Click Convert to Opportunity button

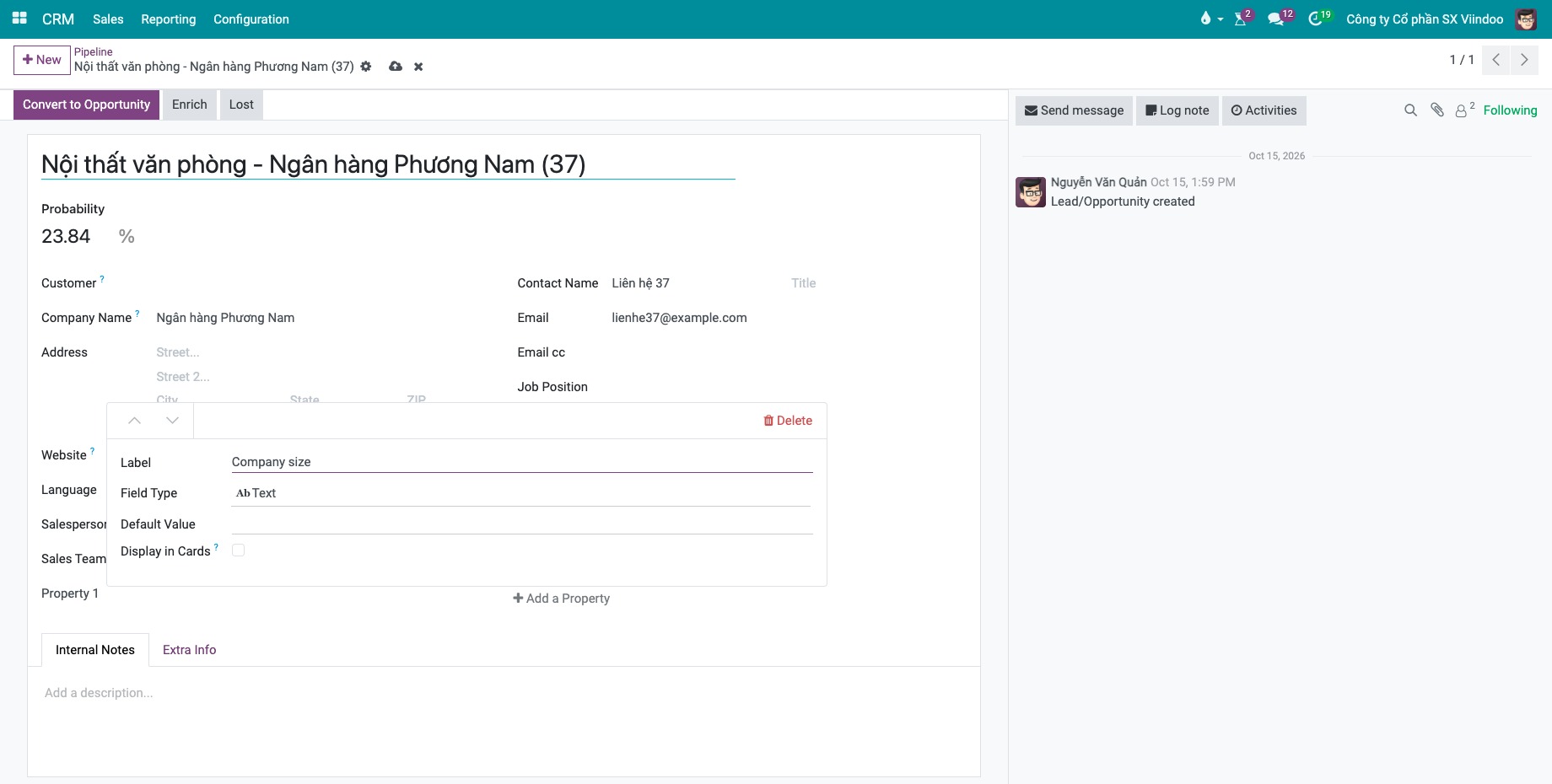tap(86, 105)
